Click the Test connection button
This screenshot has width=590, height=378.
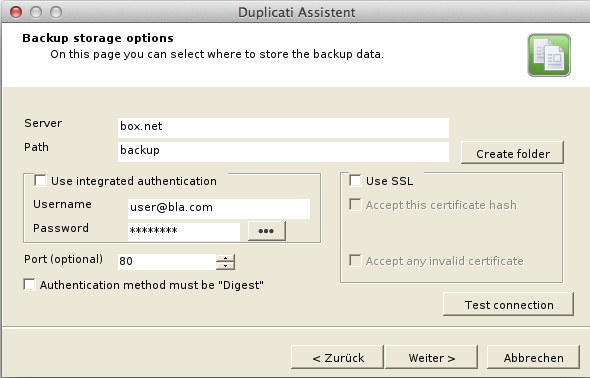508,304
